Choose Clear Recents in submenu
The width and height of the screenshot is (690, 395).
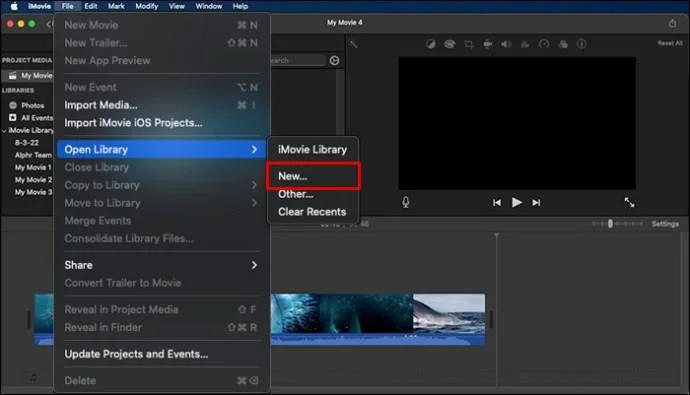pyautogui.click(x=313, y=212)
